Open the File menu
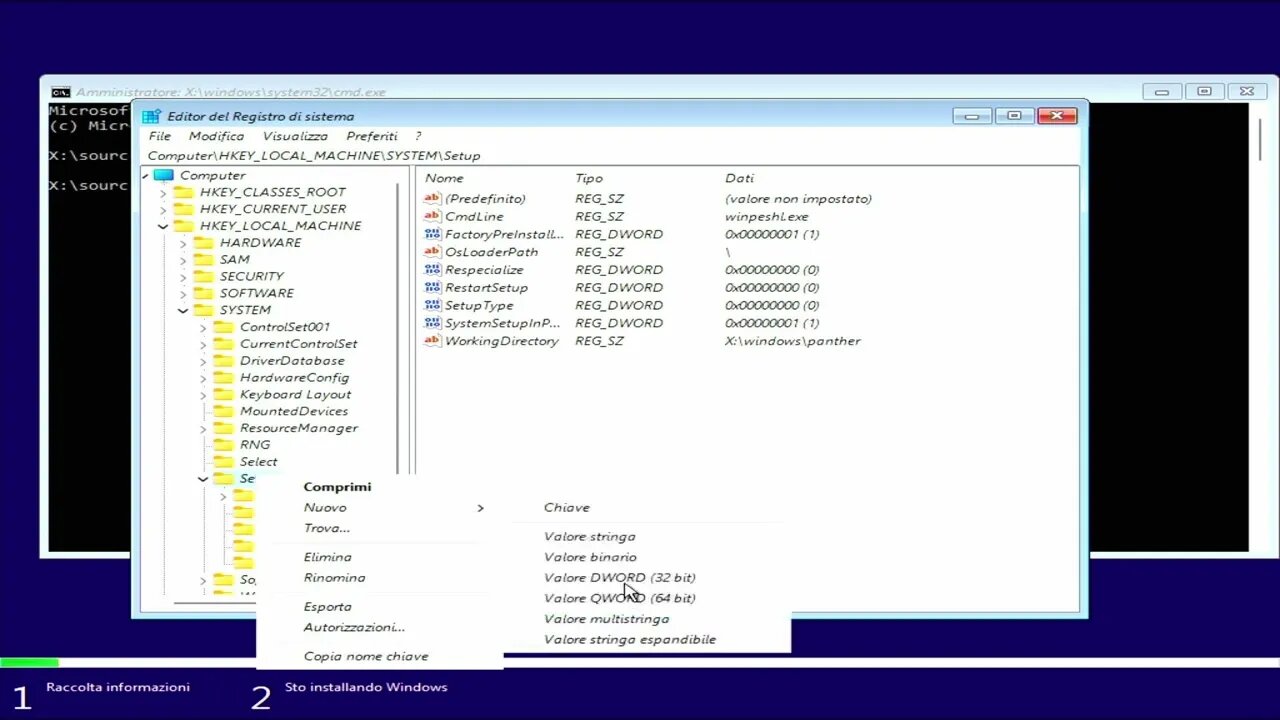This screenshot has width=1280, height=720. click(x=160, y=136)
